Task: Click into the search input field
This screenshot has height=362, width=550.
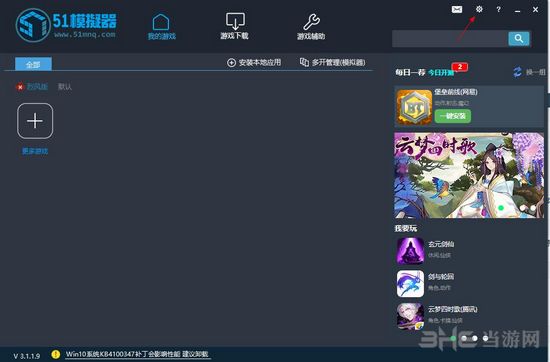Action: coord(450,39)
